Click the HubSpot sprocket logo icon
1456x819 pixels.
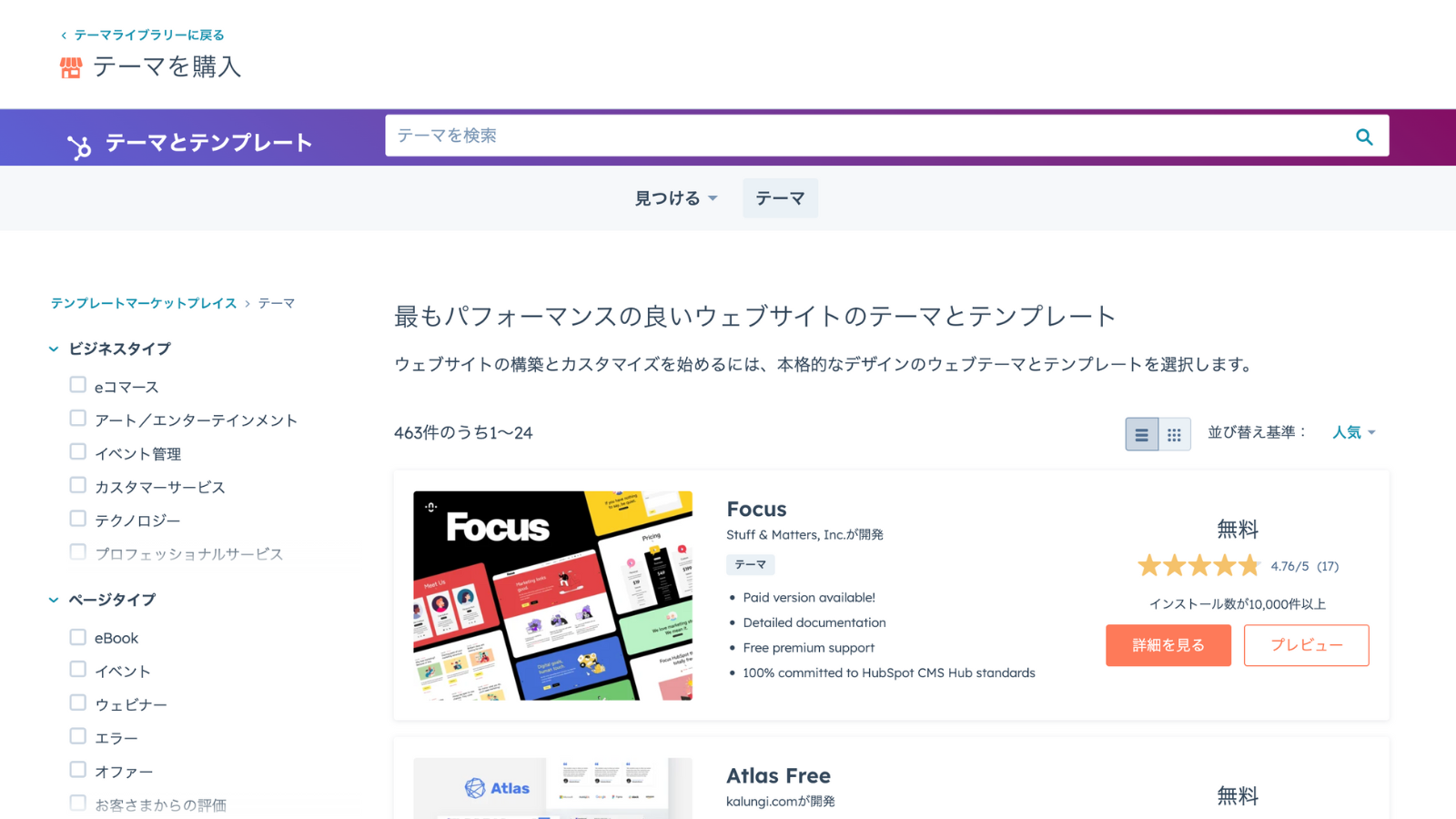79,146
